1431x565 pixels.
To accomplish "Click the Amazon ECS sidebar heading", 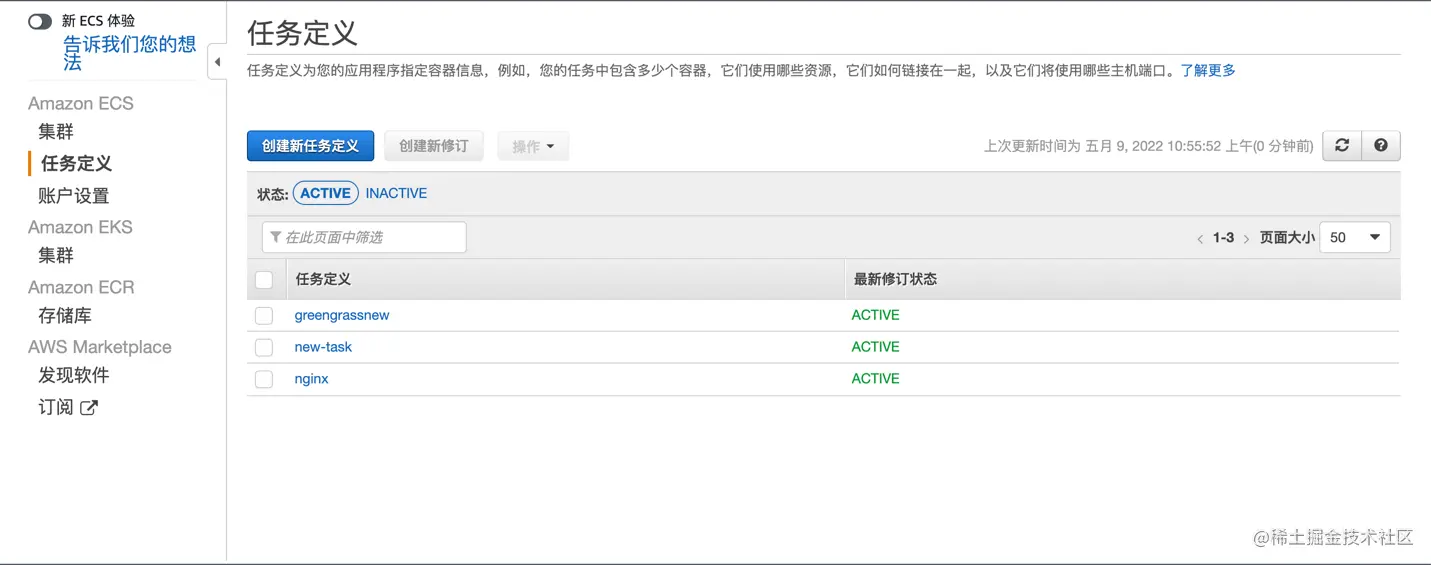I will [x=80, y=103].
